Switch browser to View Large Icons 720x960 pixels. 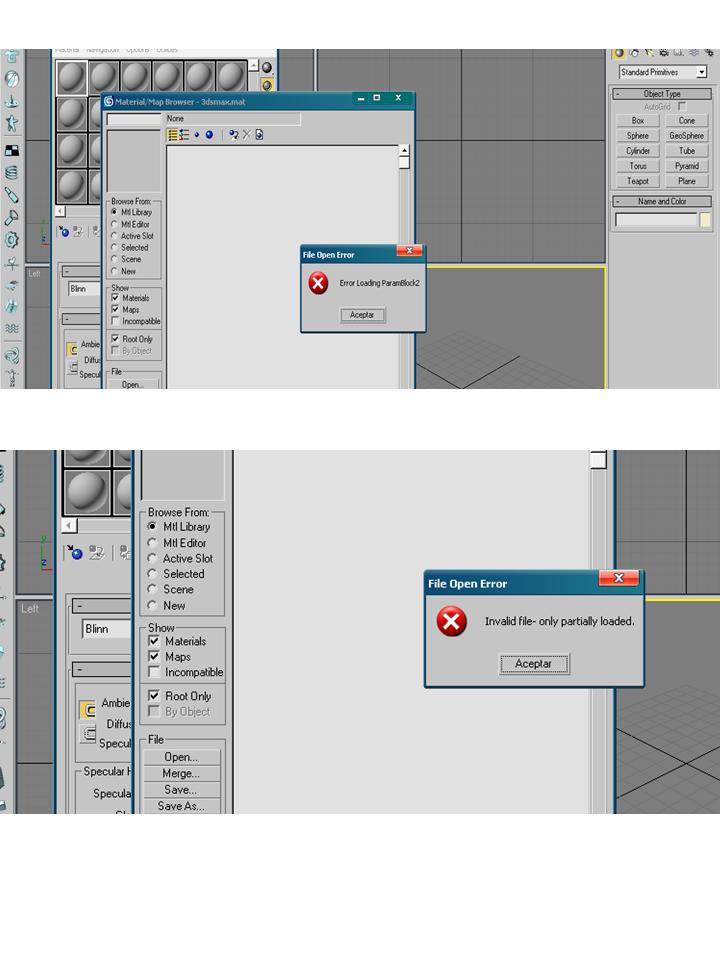click(x=209, y=135)
